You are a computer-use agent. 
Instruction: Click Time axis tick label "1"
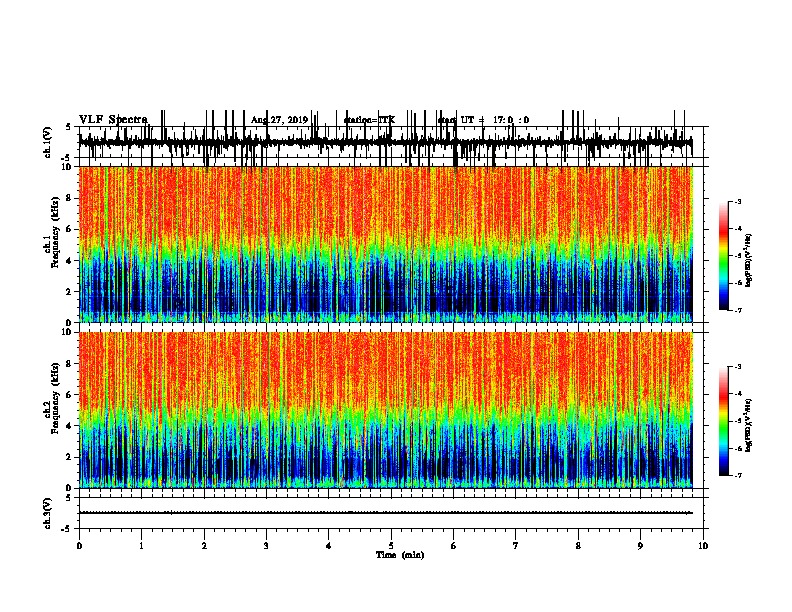(142, 545)
